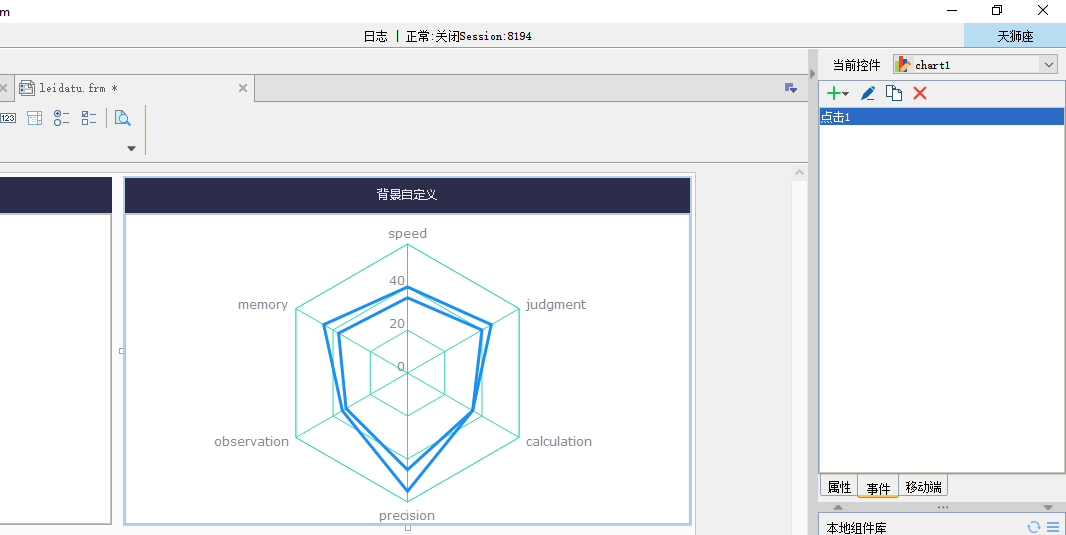Click the precision axis label

tap(407, 515)
